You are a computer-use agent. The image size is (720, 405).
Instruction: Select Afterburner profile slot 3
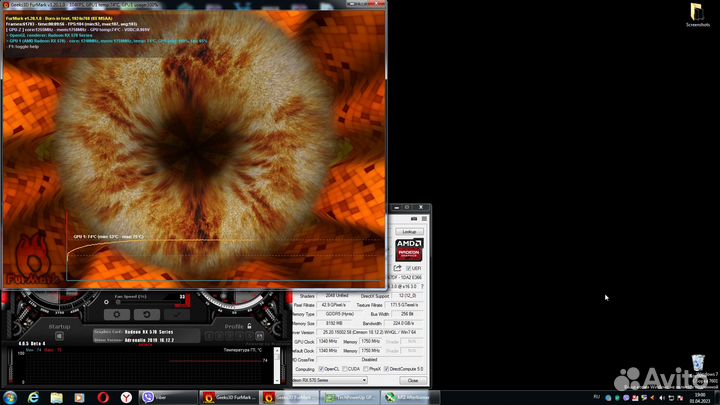[229, 336]
